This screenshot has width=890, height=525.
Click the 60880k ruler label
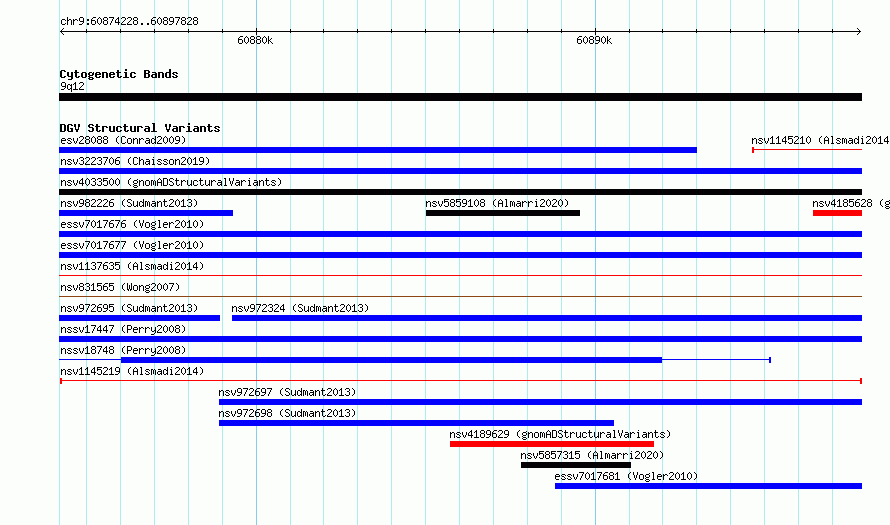tap(255, 40)
